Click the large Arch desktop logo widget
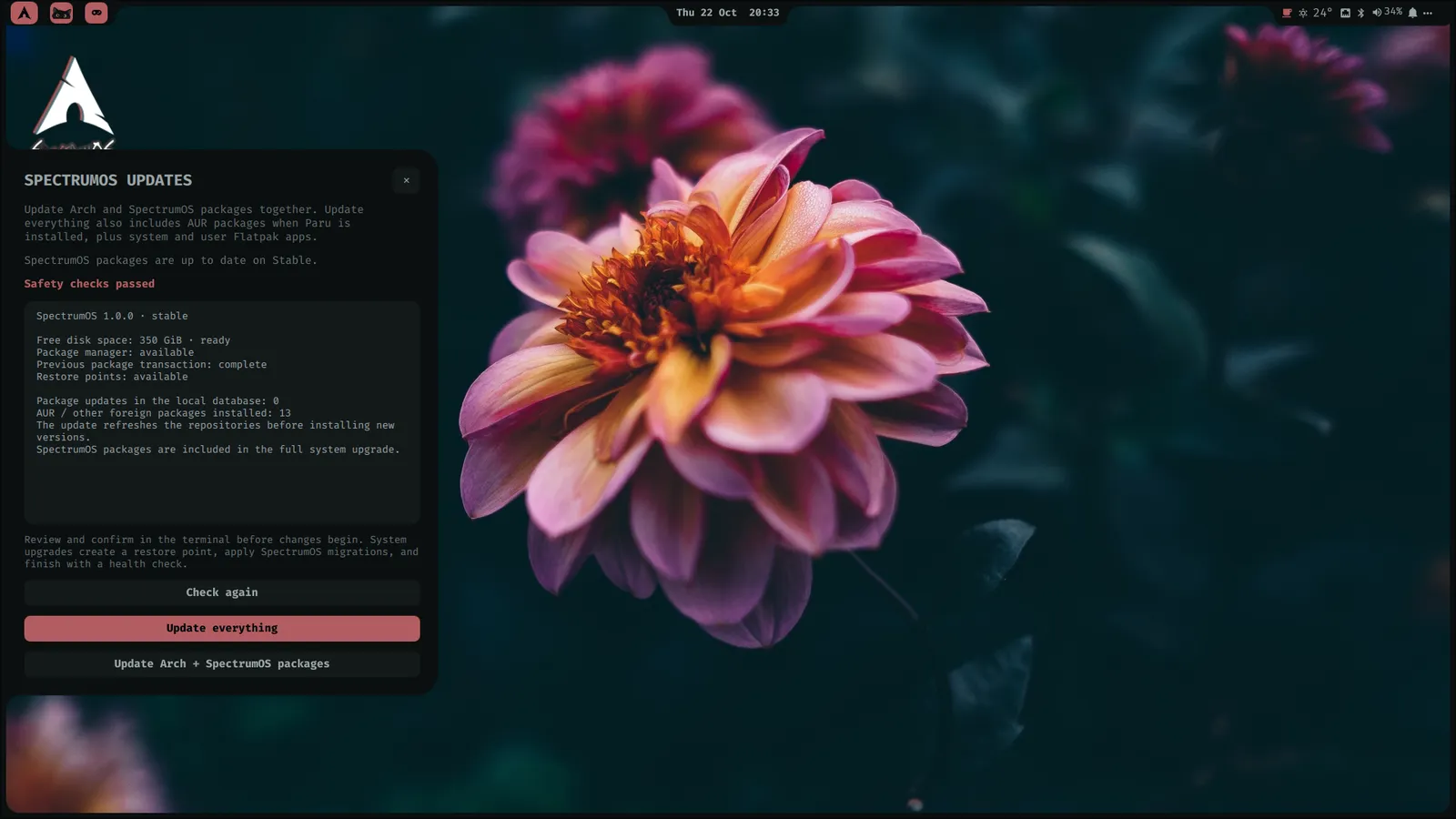1456x819 pixels. coord(74,102)
